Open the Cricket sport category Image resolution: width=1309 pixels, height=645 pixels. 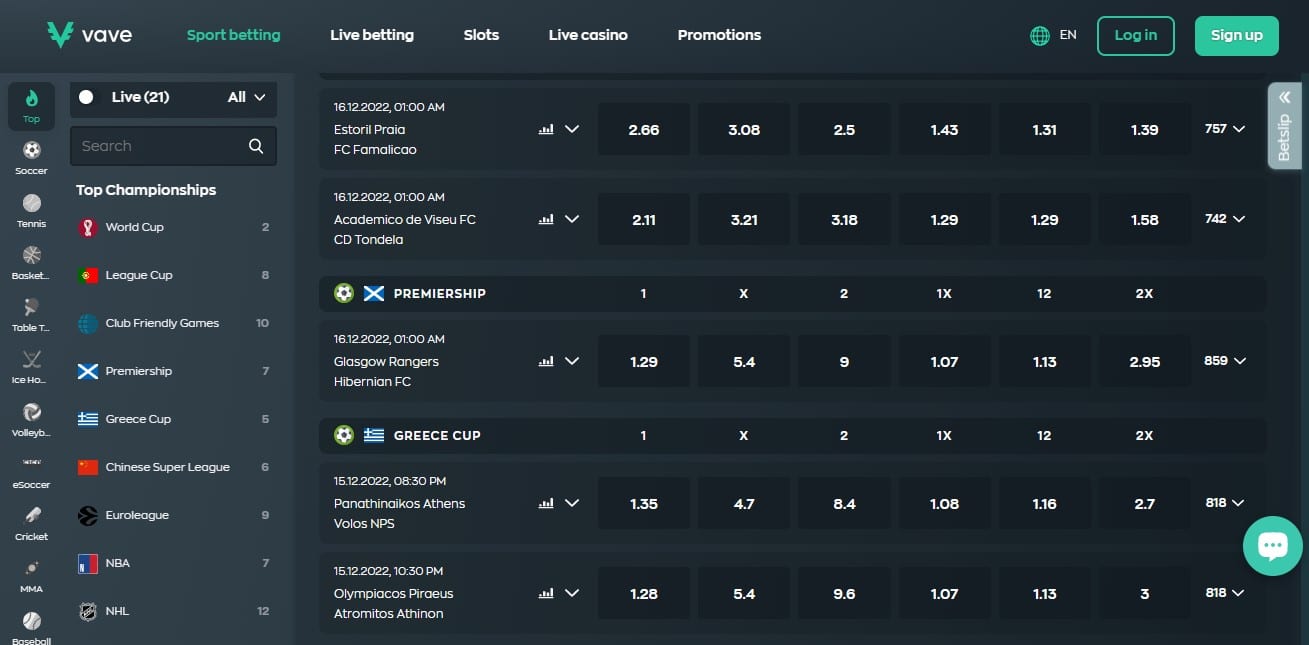click(32, 522)
